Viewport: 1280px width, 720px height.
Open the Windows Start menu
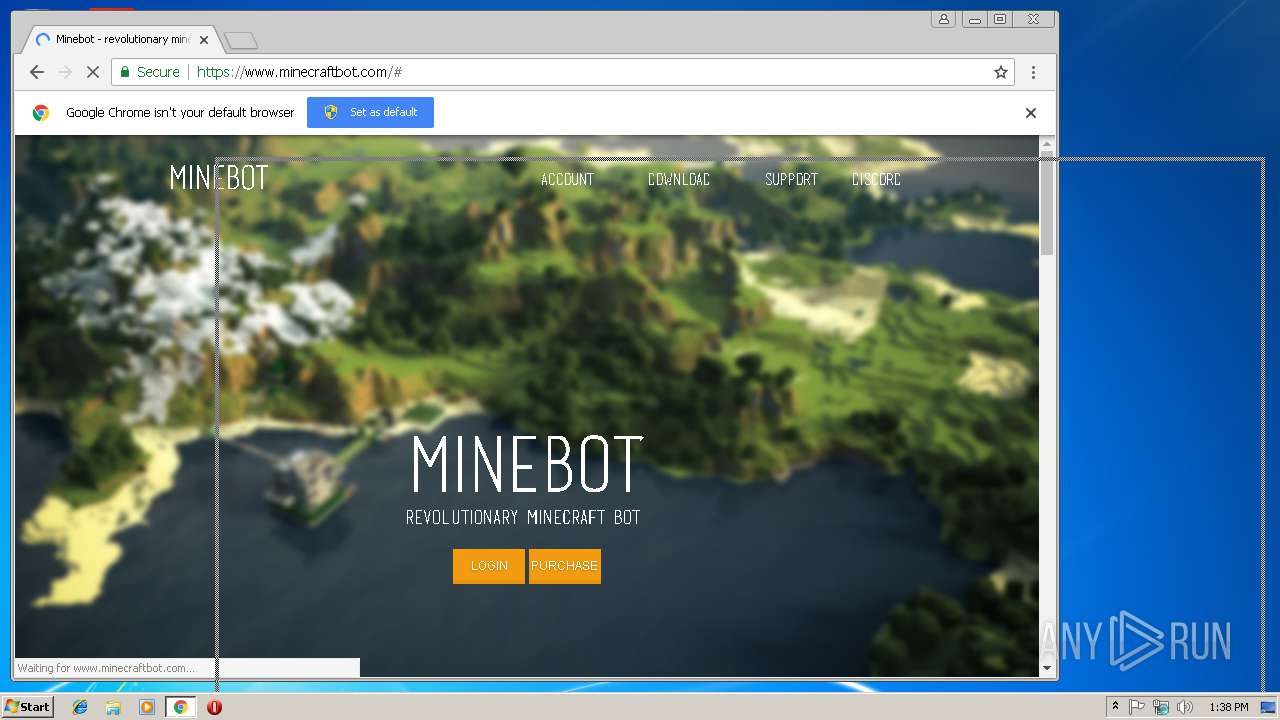27,707
